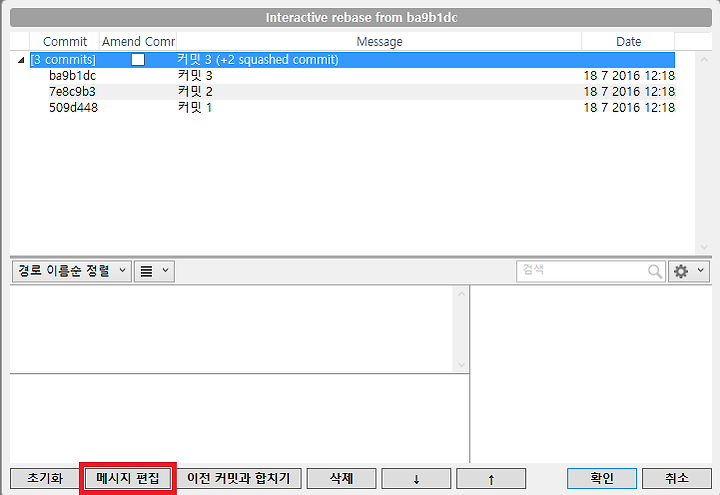720x495 pixels.
Task: Sort by the Date column header
Action: pyautogui.click(x=628, y=41)
